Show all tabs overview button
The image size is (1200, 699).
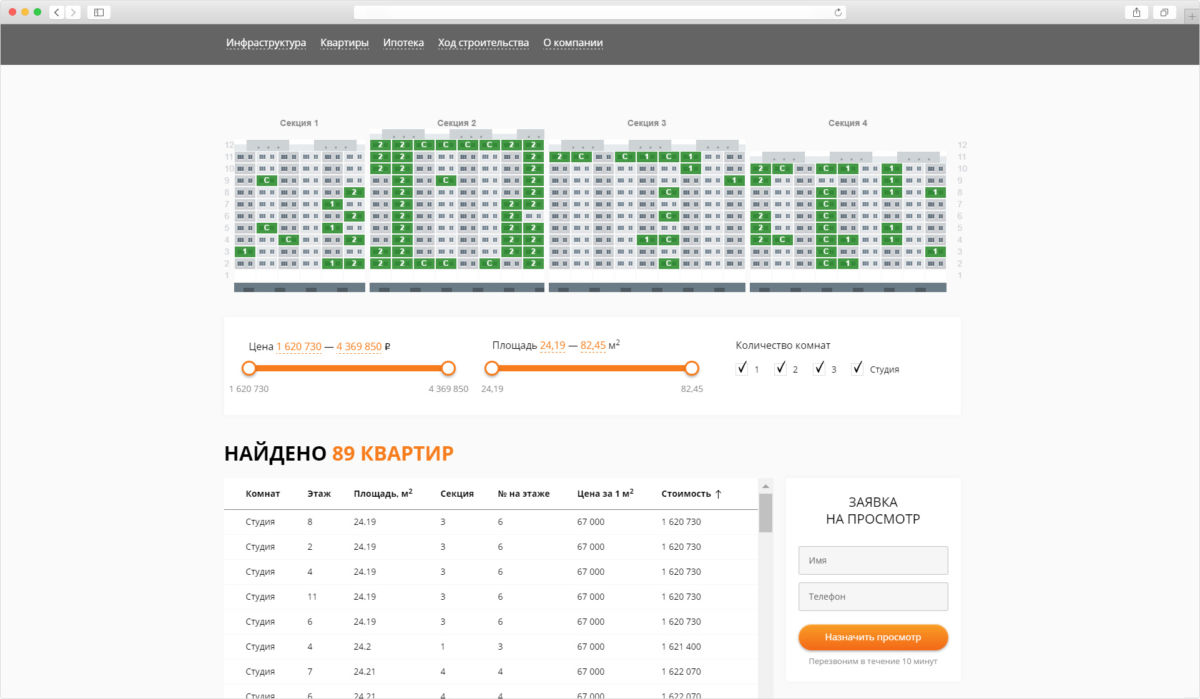[1165, 12]
